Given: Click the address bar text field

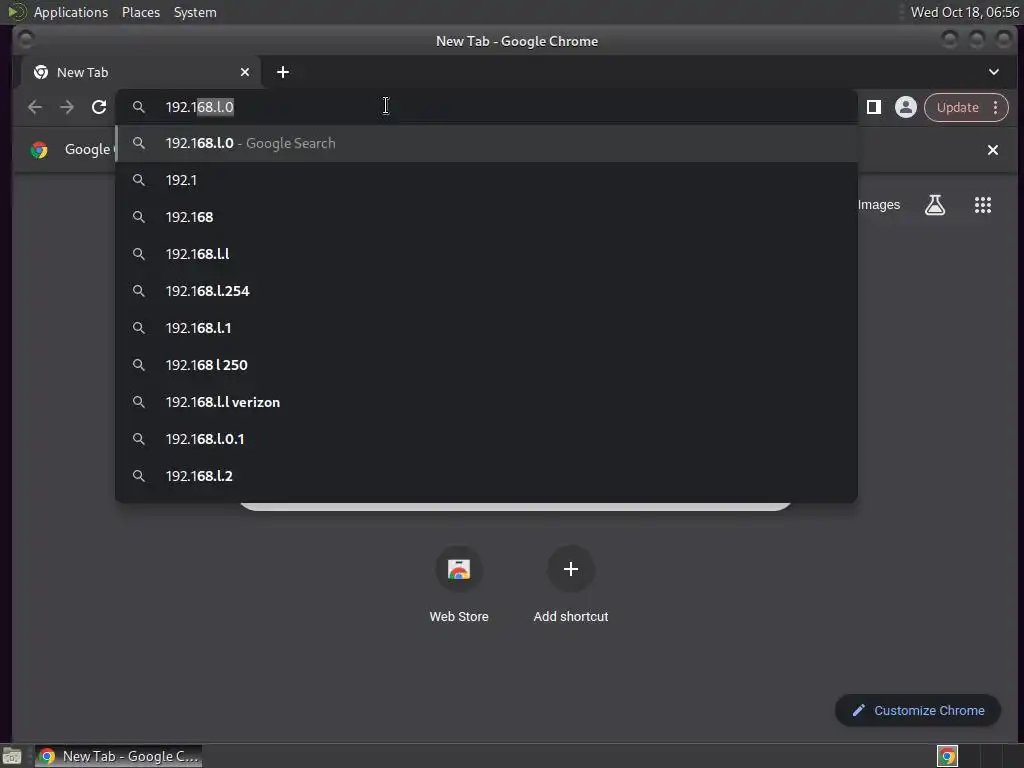Looking at the screenshot, I should [x=486, y=107].
